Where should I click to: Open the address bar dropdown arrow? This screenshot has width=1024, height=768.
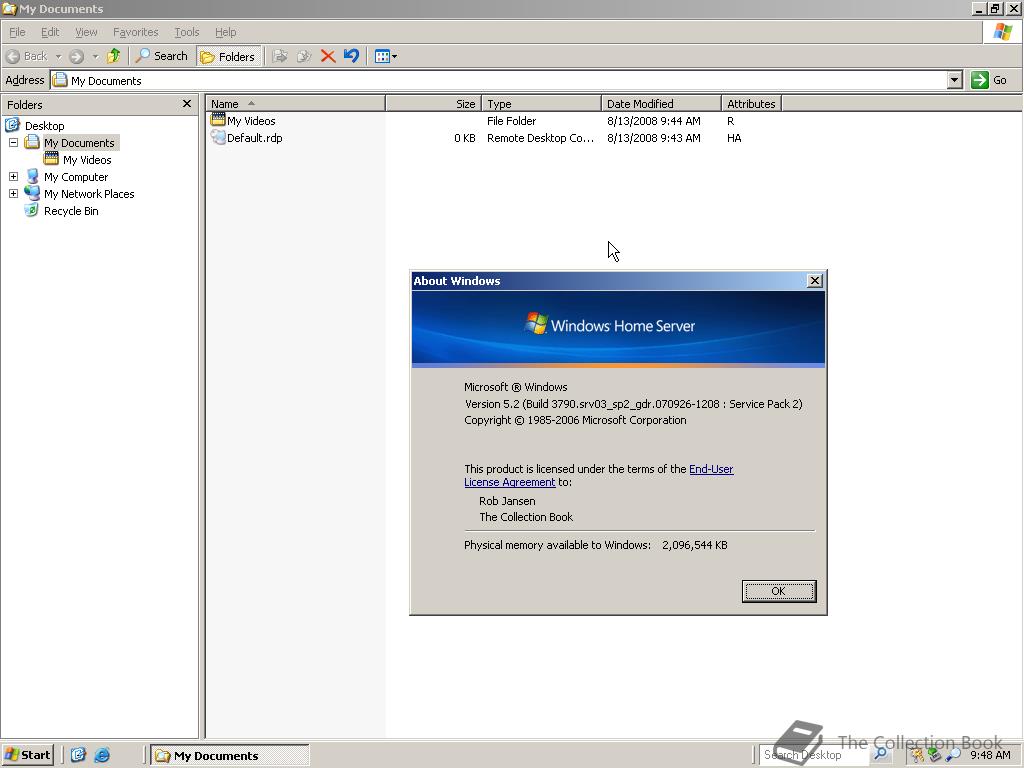pos(955,80)
